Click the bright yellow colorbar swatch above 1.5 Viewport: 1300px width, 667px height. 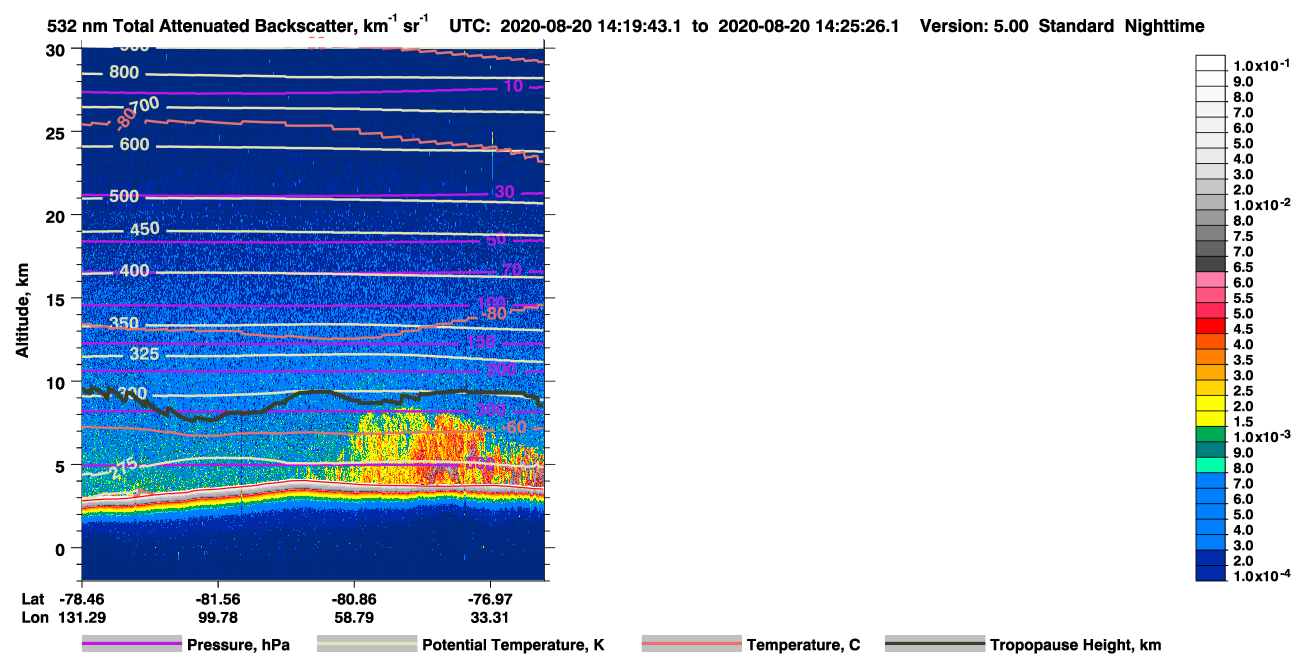pos(1211,419)
